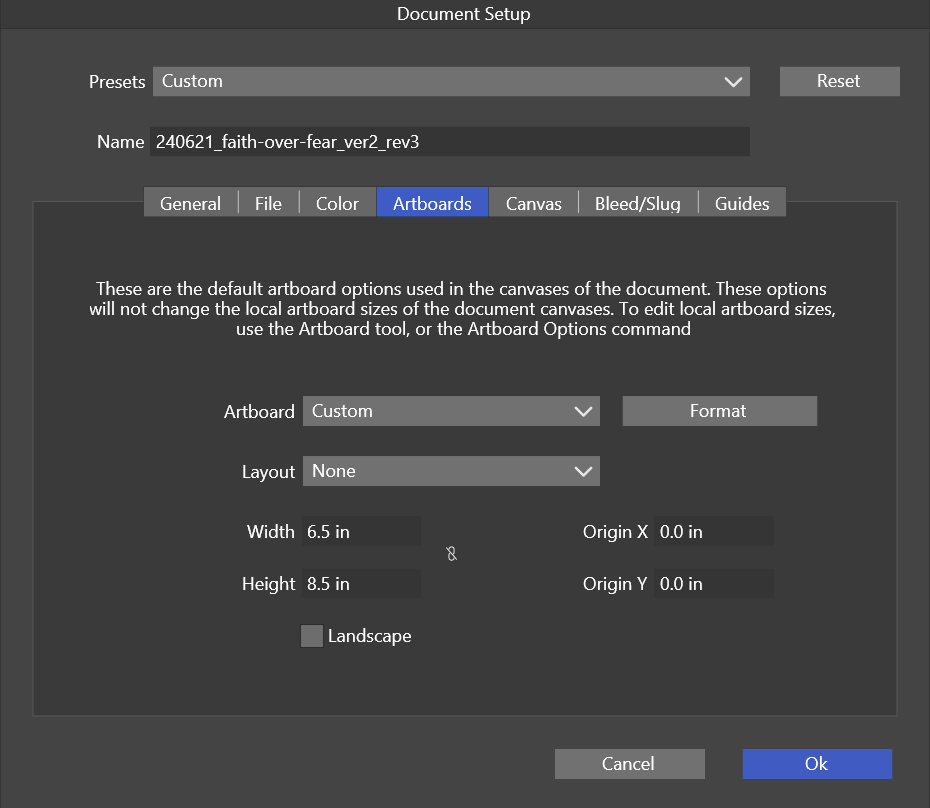Open the Bleed/Slug tab

tap(637, 203)
